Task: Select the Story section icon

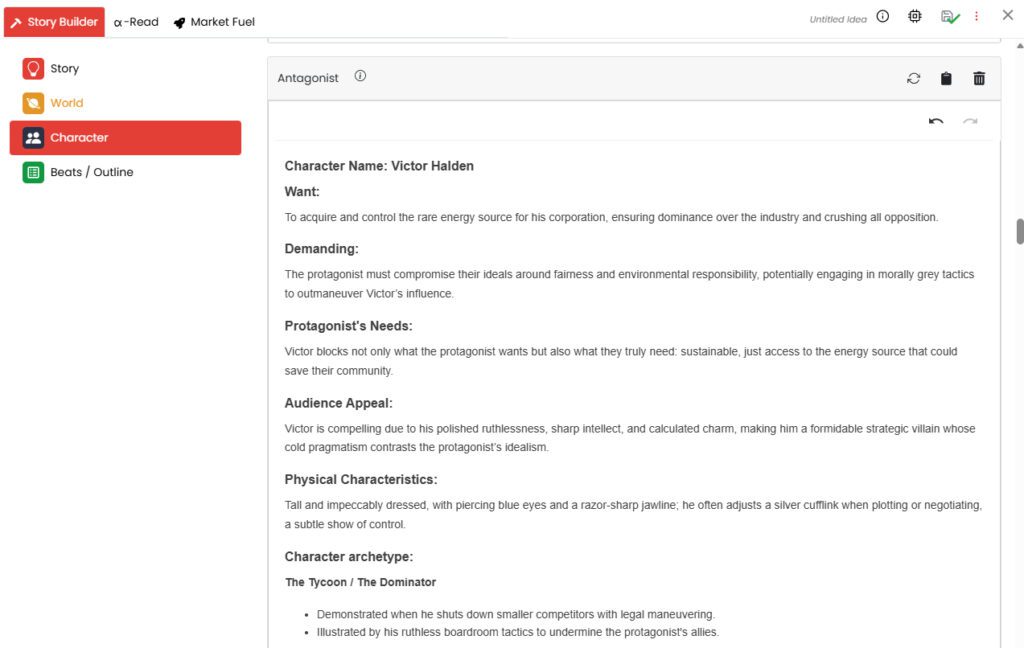Action: click(33, 68)
